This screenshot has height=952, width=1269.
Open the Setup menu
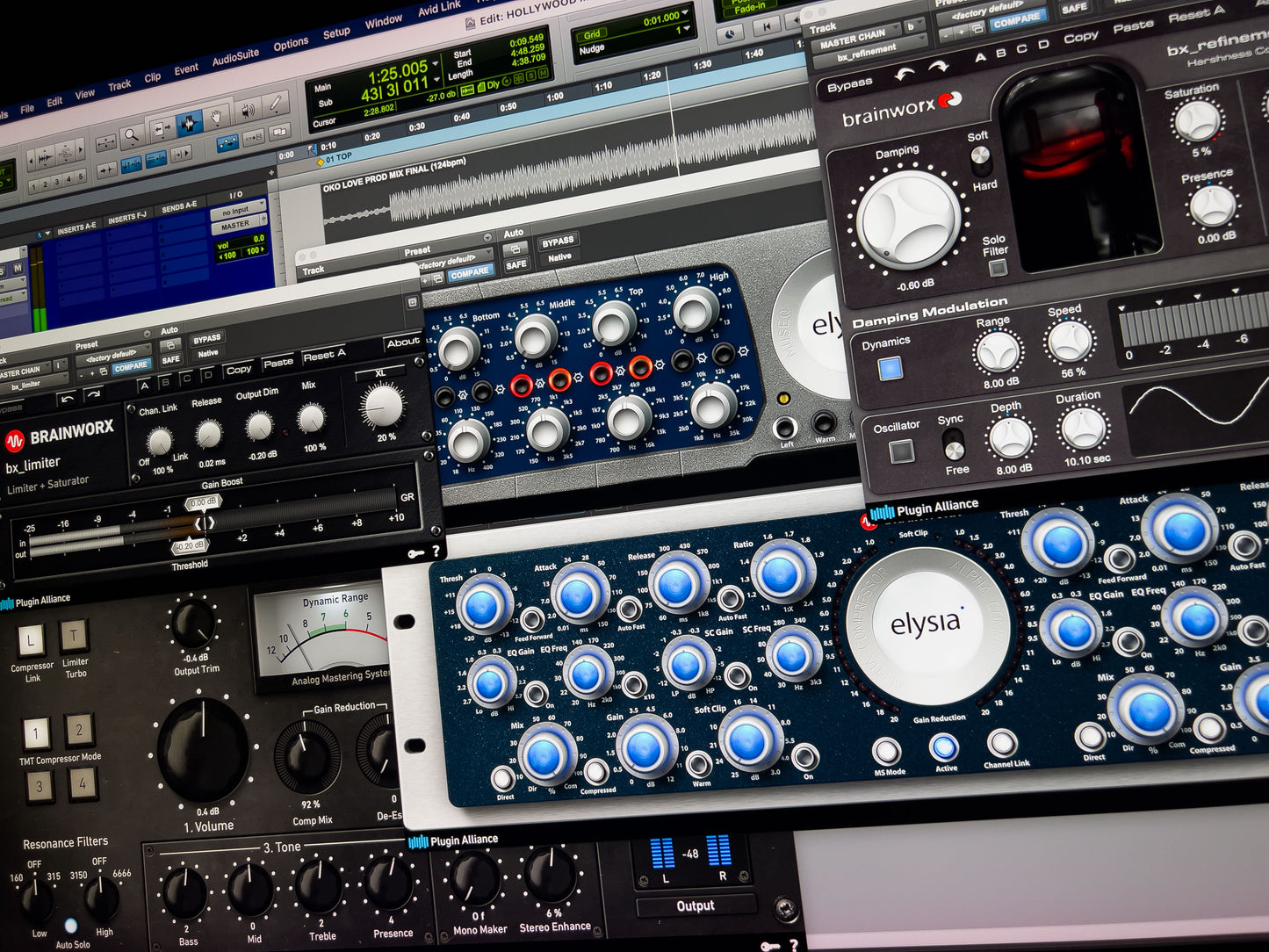[336, 33]
